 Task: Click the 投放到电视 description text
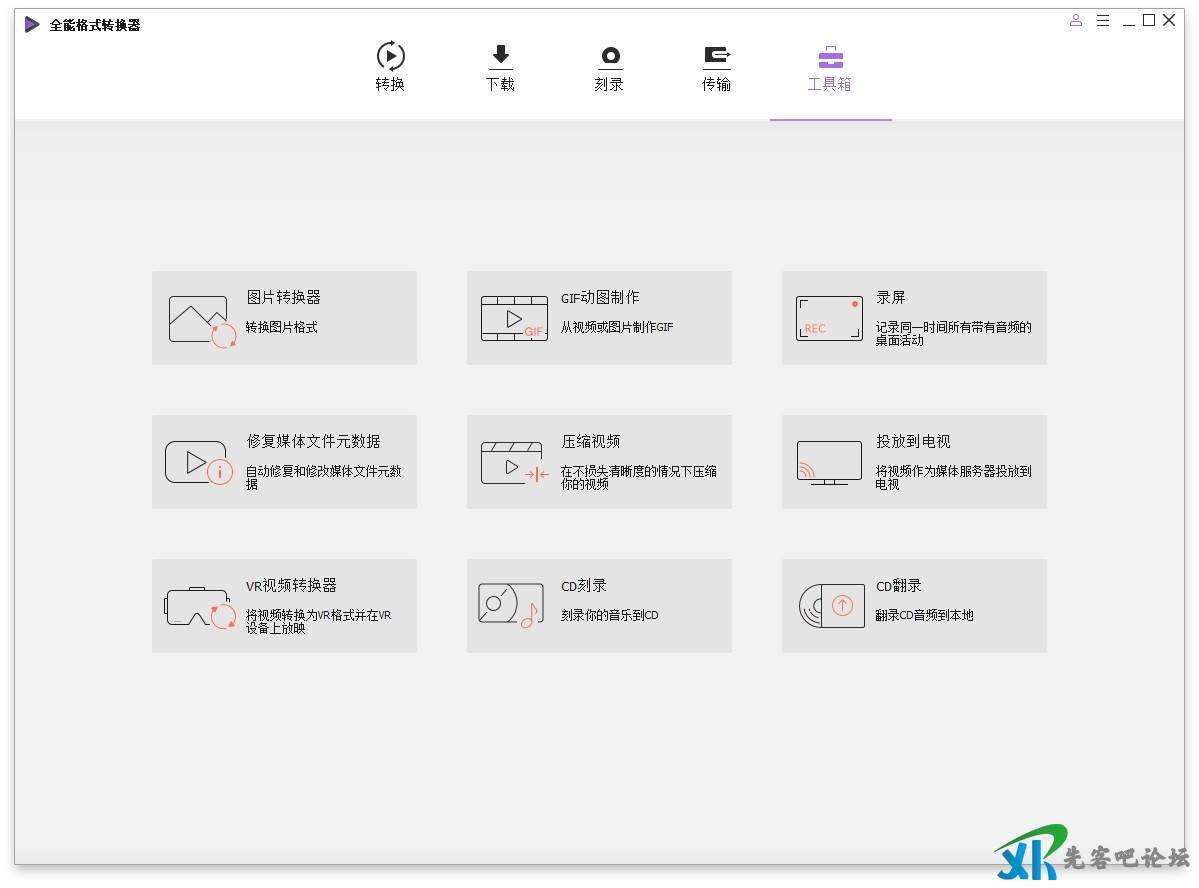953,477
